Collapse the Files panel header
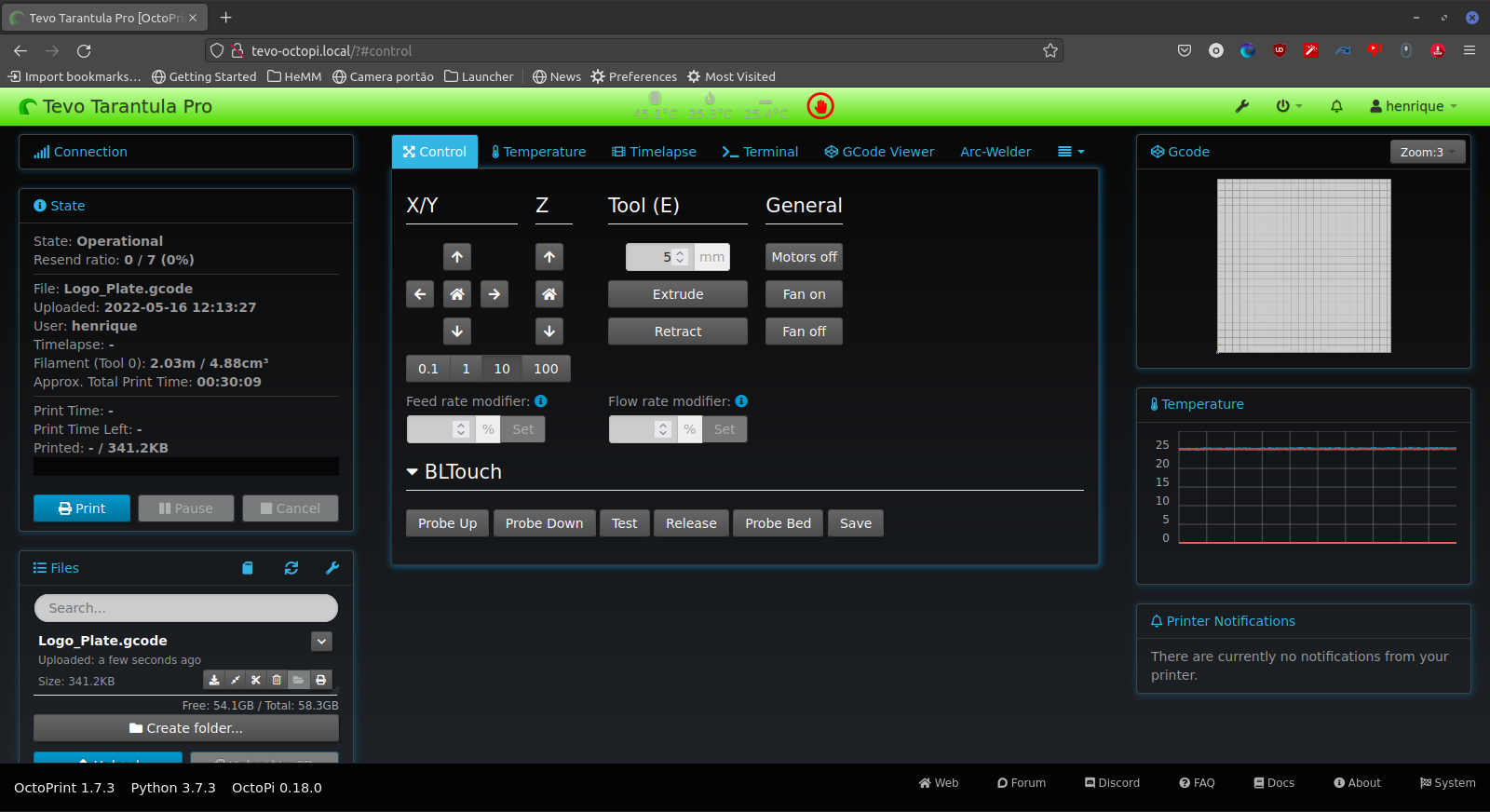The width and height of the screenshot is (1490, 812). click(56, 568)
